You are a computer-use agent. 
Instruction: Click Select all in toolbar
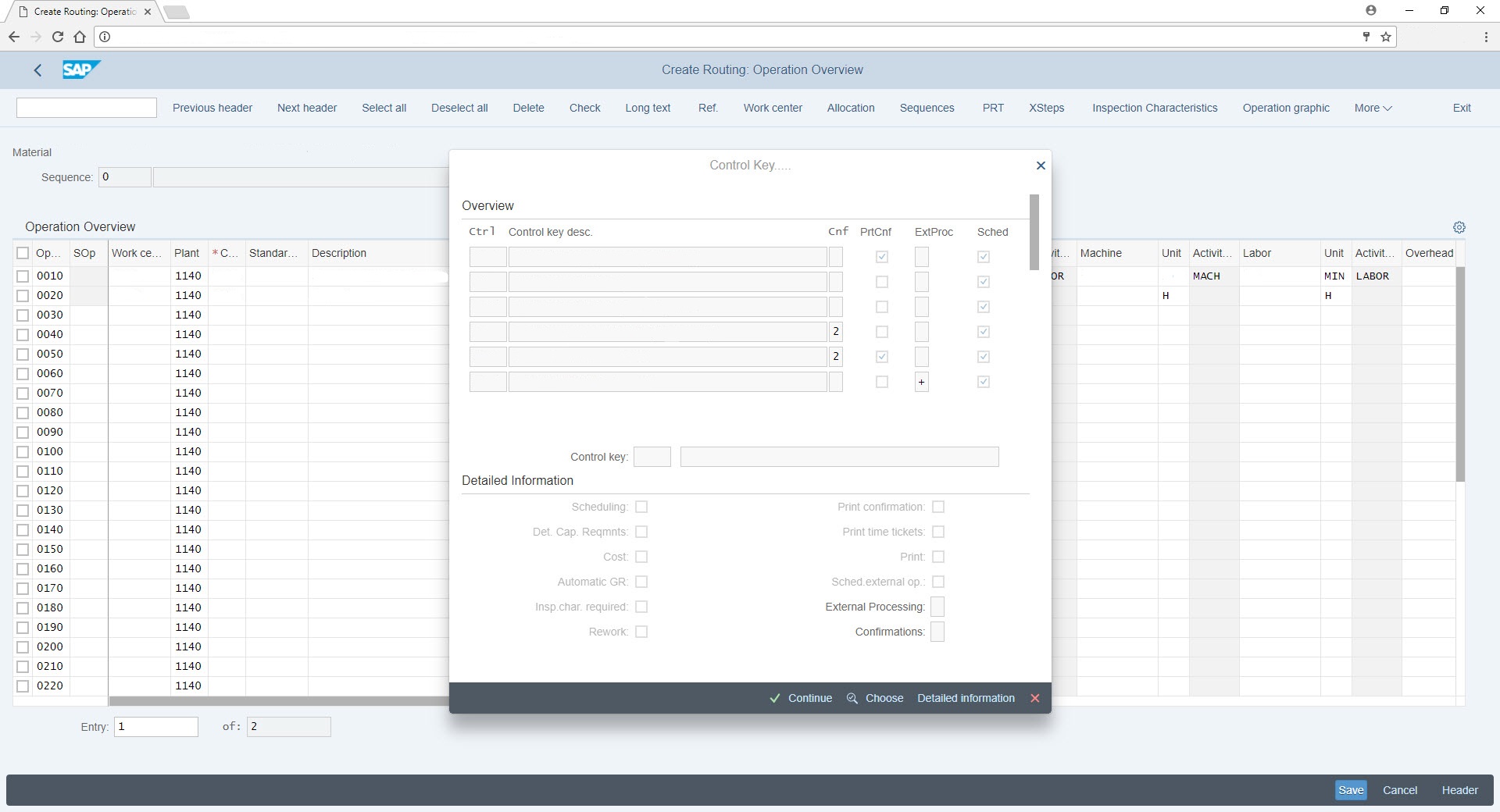[384, 108]
